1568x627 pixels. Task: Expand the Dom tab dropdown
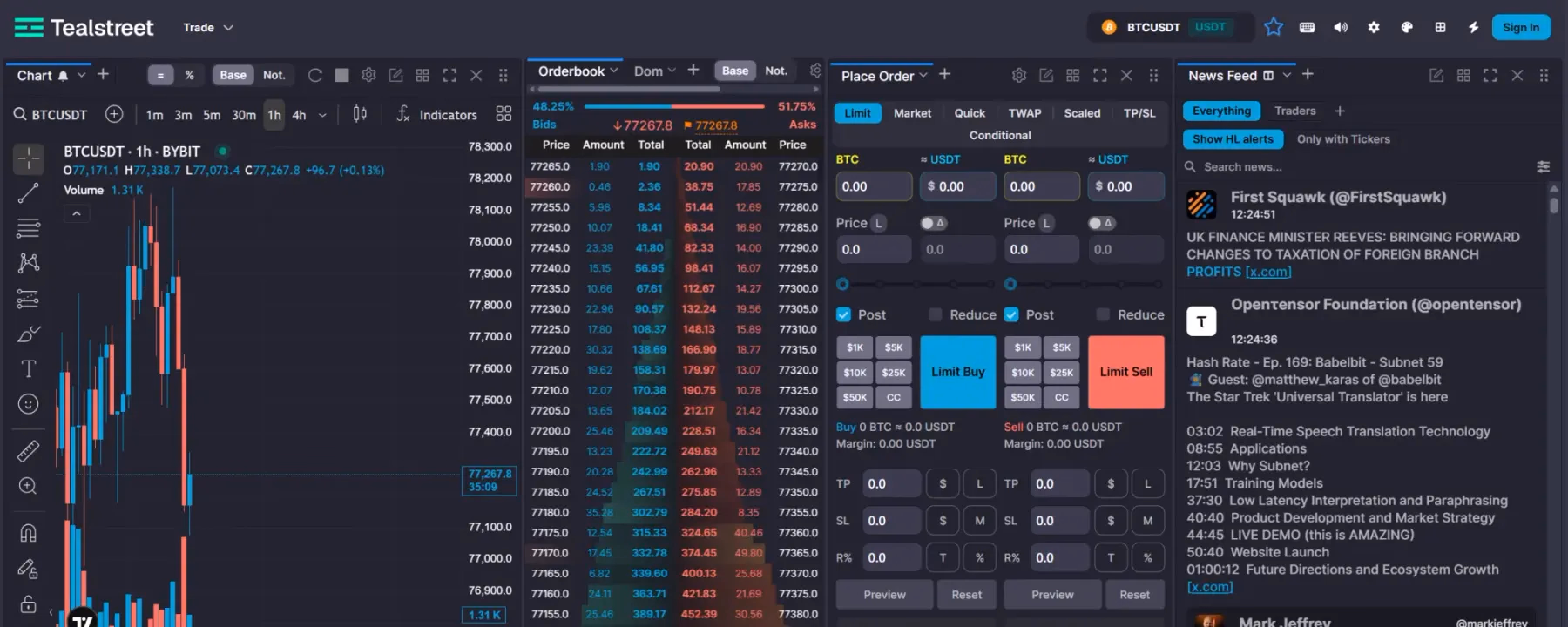tap(672, 71)
